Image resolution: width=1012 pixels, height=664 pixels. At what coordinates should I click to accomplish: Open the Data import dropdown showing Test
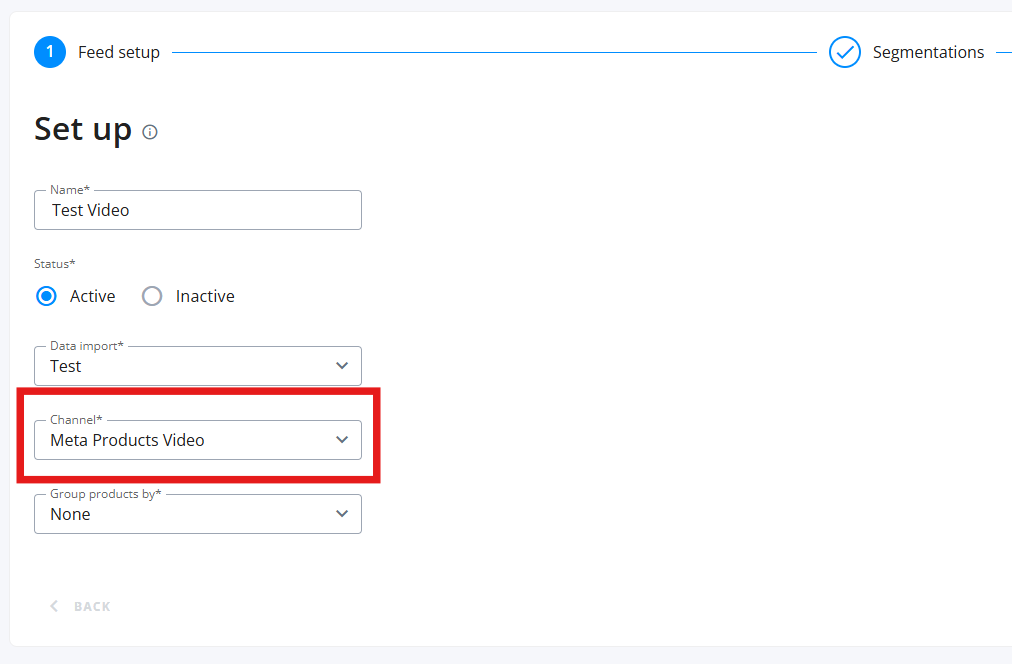(190, 366)
